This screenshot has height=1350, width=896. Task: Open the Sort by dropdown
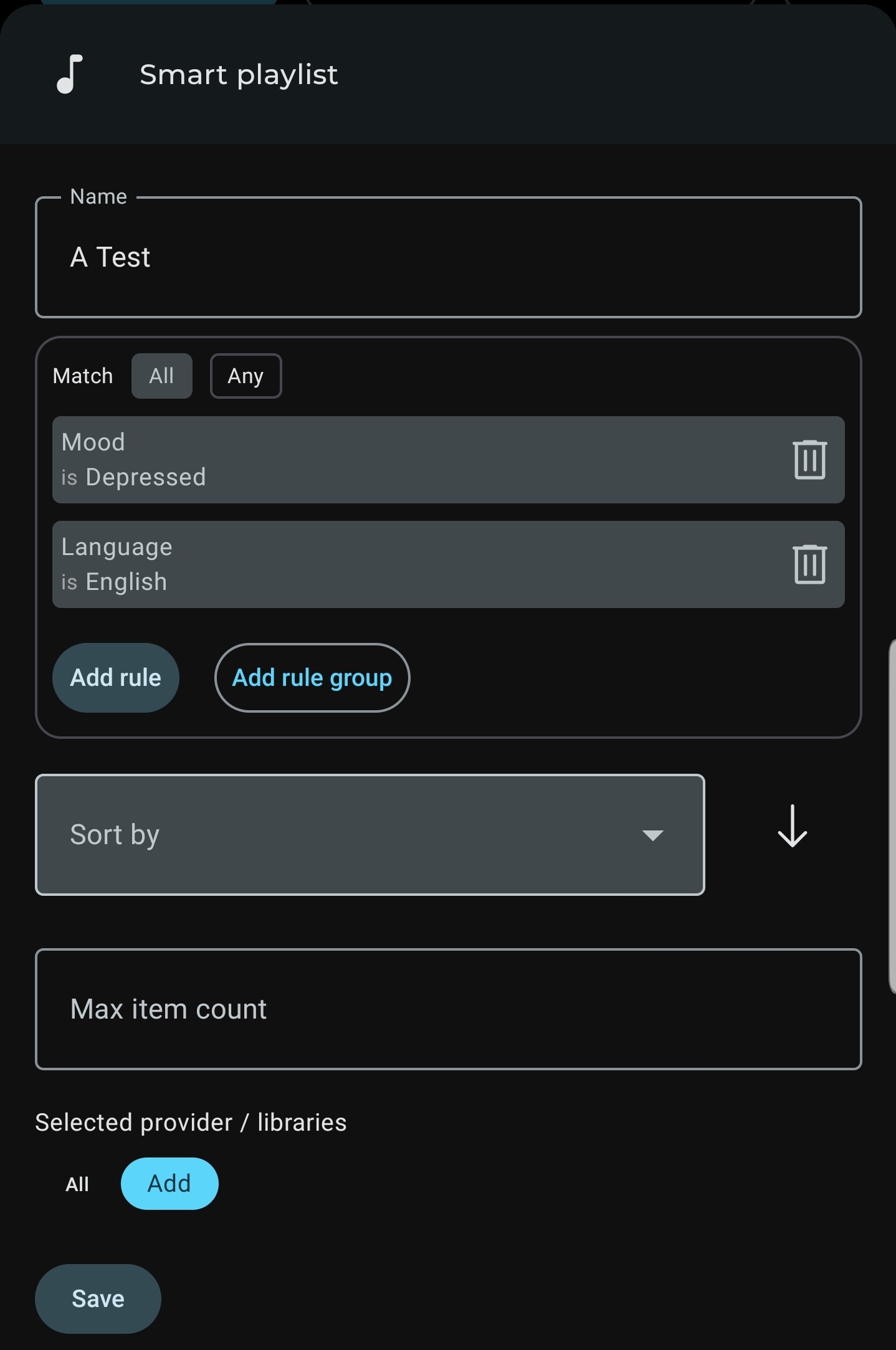tap(370, 835)
